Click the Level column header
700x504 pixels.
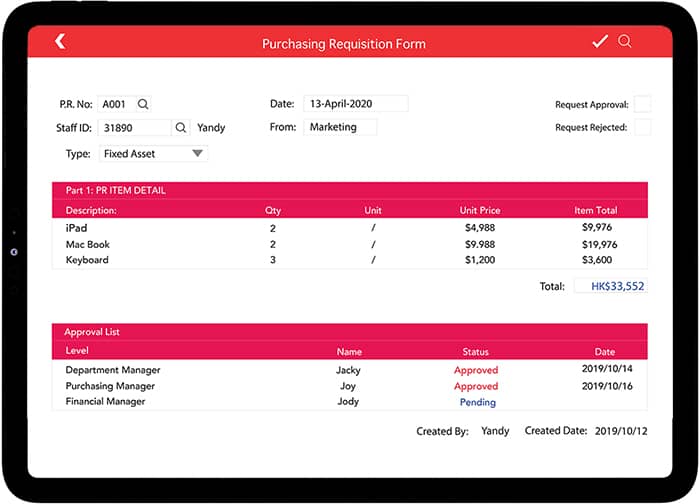point(77,350)
